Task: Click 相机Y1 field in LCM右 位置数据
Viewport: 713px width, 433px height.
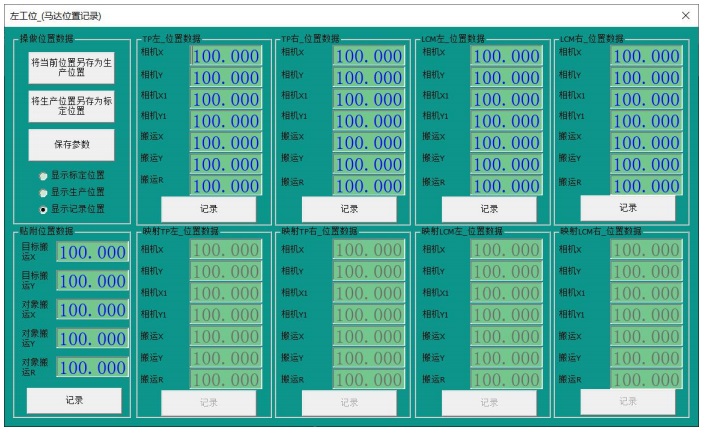Action: (646, 121)
